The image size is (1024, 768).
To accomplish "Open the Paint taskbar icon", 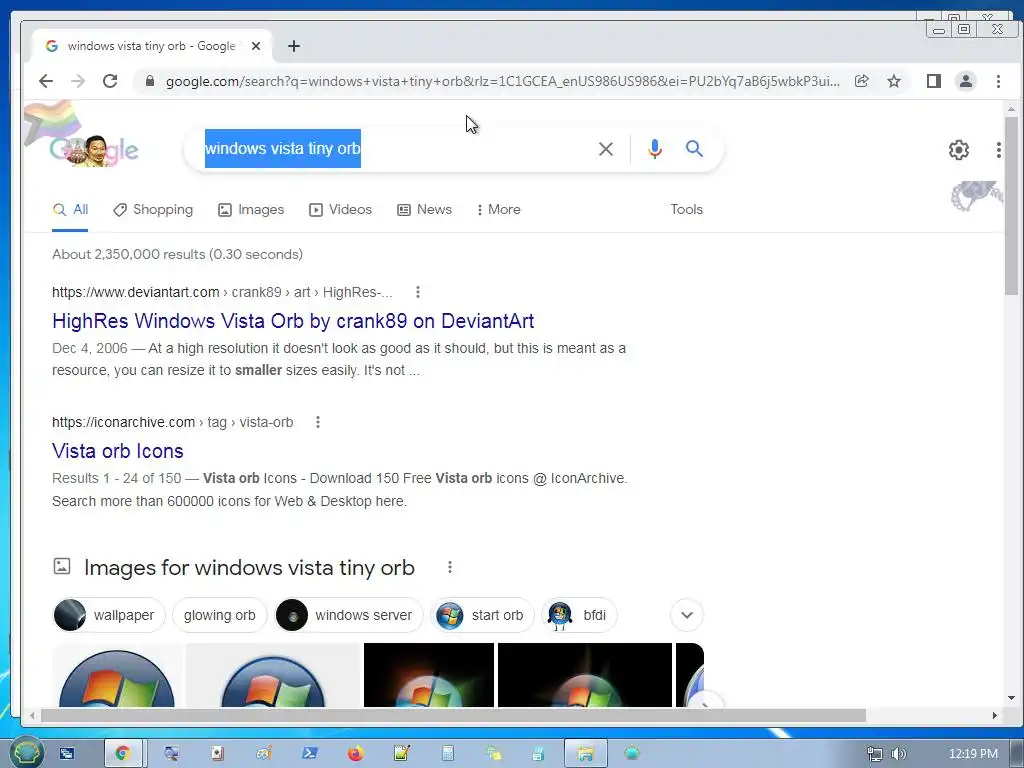I will click(263, 754).
